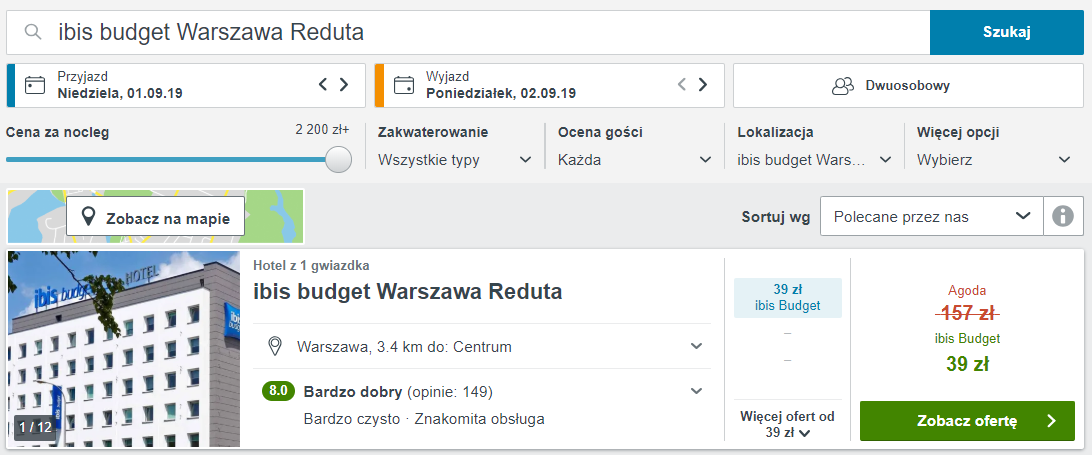
Task: Open the Dwuosobowy room type selector
Action: pos(908,86)
